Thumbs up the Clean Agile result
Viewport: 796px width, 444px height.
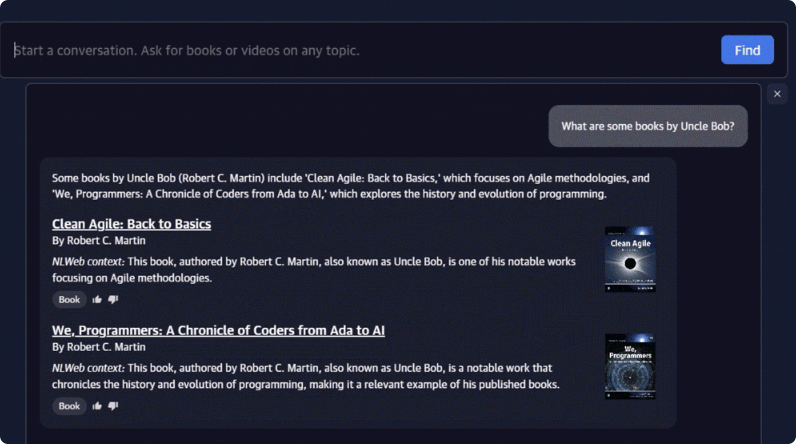97,299
